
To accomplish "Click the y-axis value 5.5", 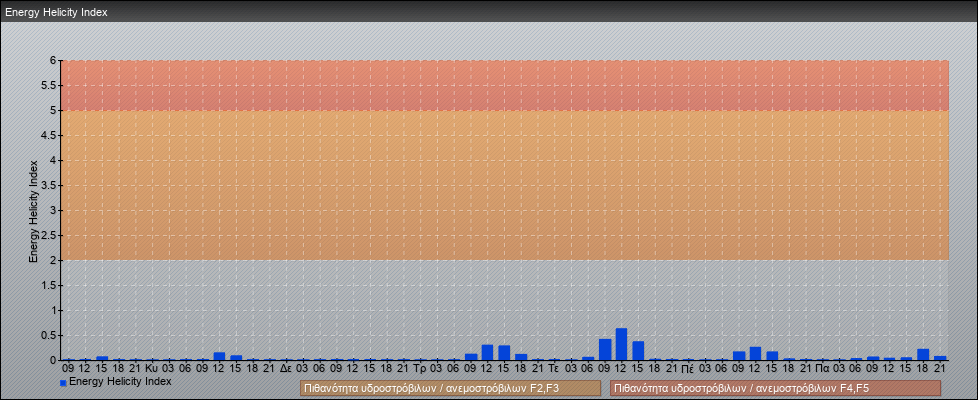I will 49,85.
